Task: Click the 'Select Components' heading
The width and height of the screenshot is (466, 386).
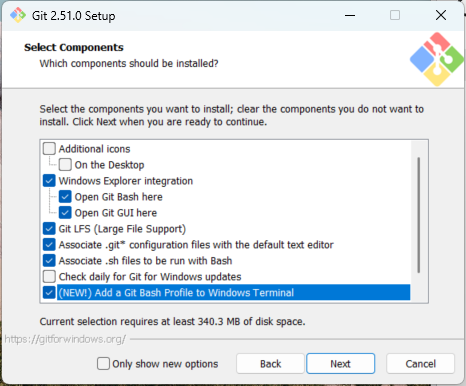Action: (74, 47)
